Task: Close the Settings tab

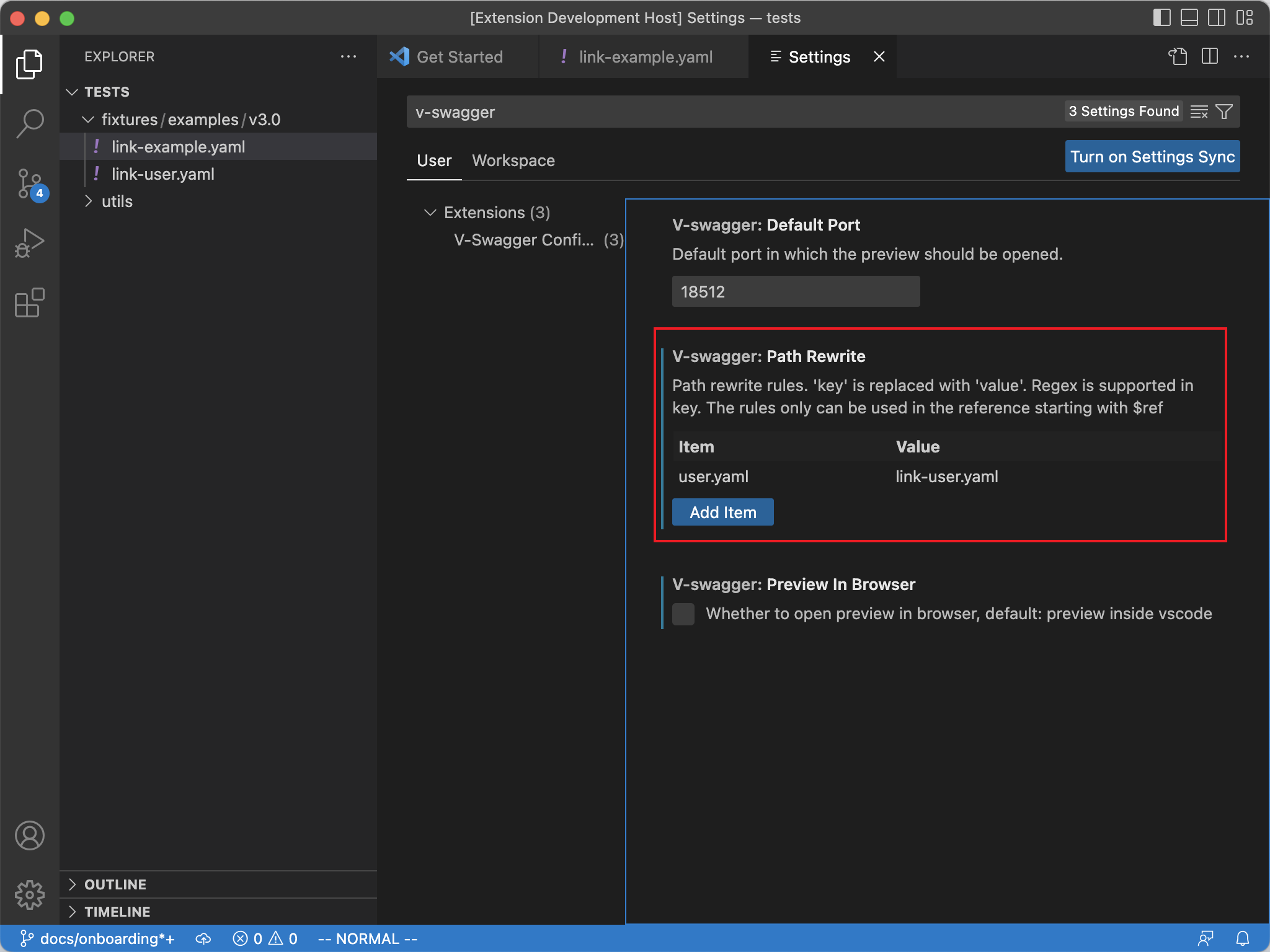Action: click(879, 56)
